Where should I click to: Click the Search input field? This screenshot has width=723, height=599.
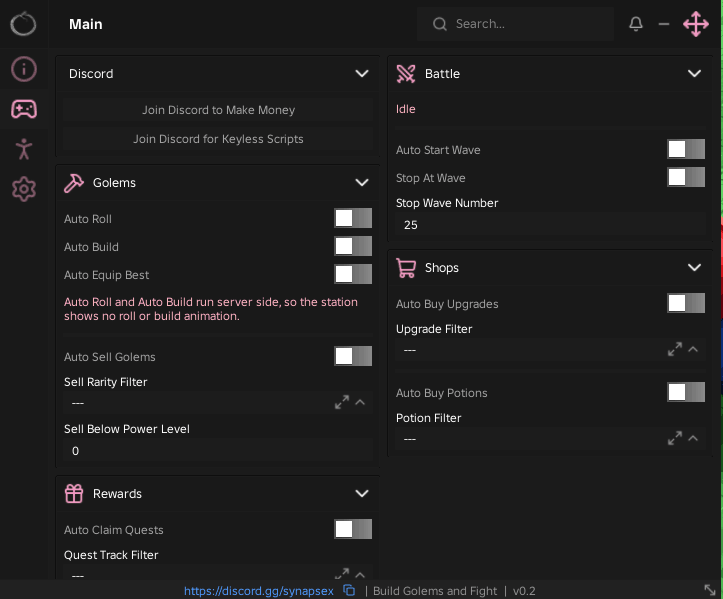click(515, 24)
